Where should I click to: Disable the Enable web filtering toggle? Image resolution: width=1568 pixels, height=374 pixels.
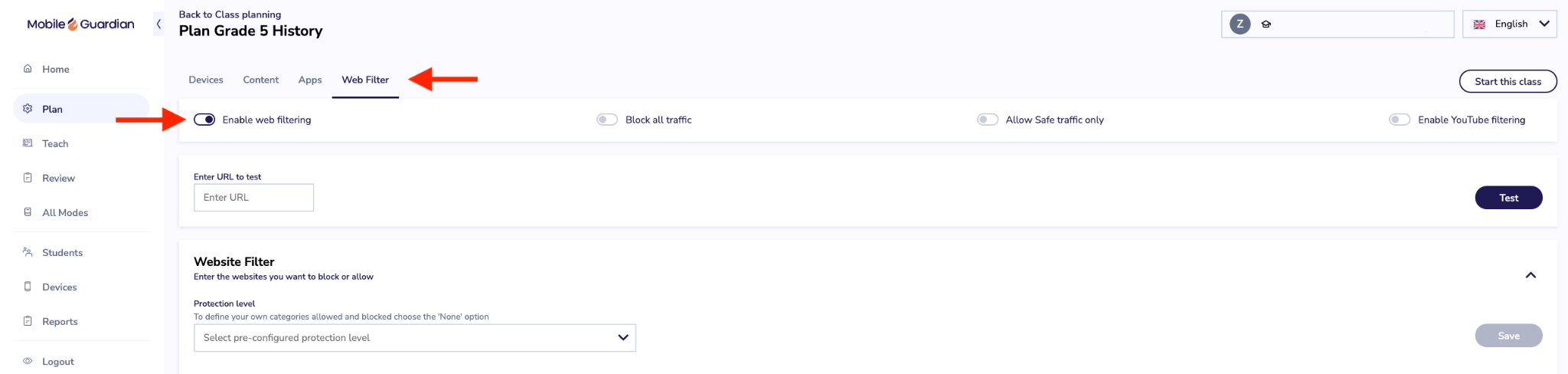[x=204, y=120]
